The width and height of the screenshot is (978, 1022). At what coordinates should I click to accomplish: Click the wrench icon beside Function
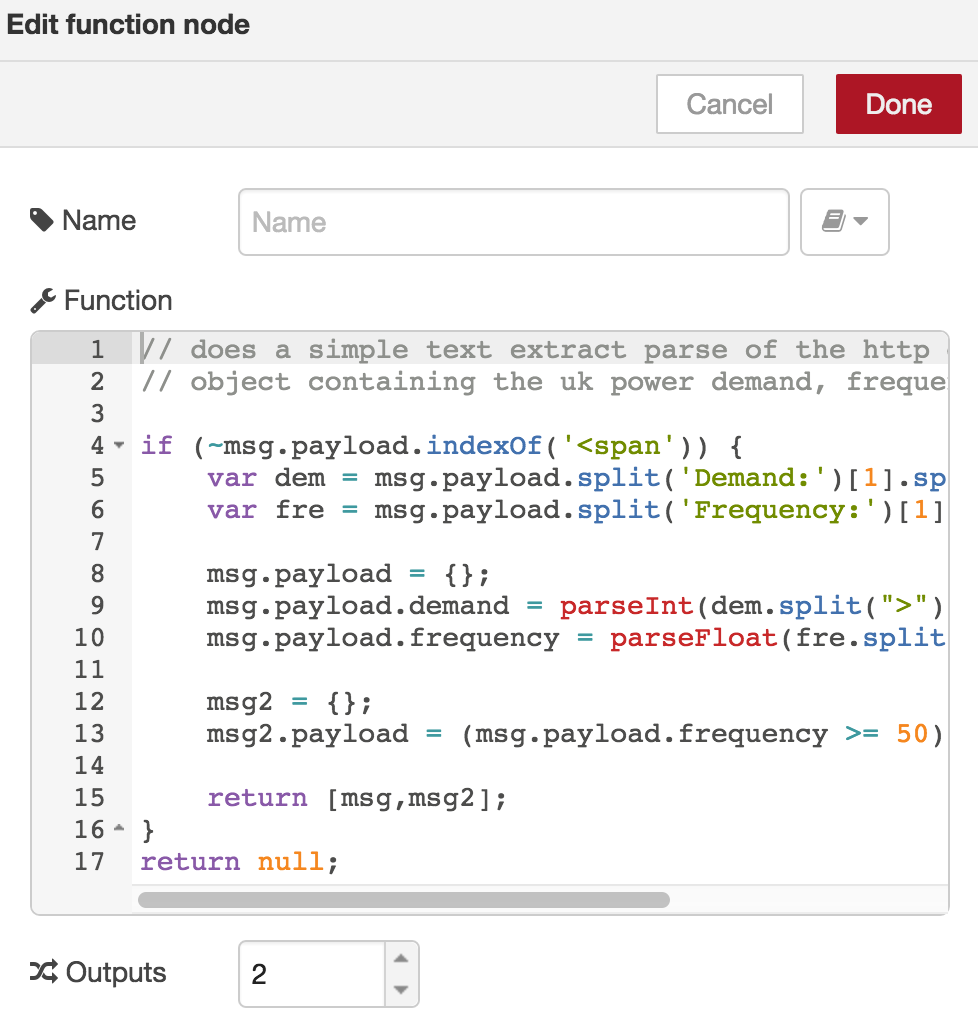tap(43, 301)
